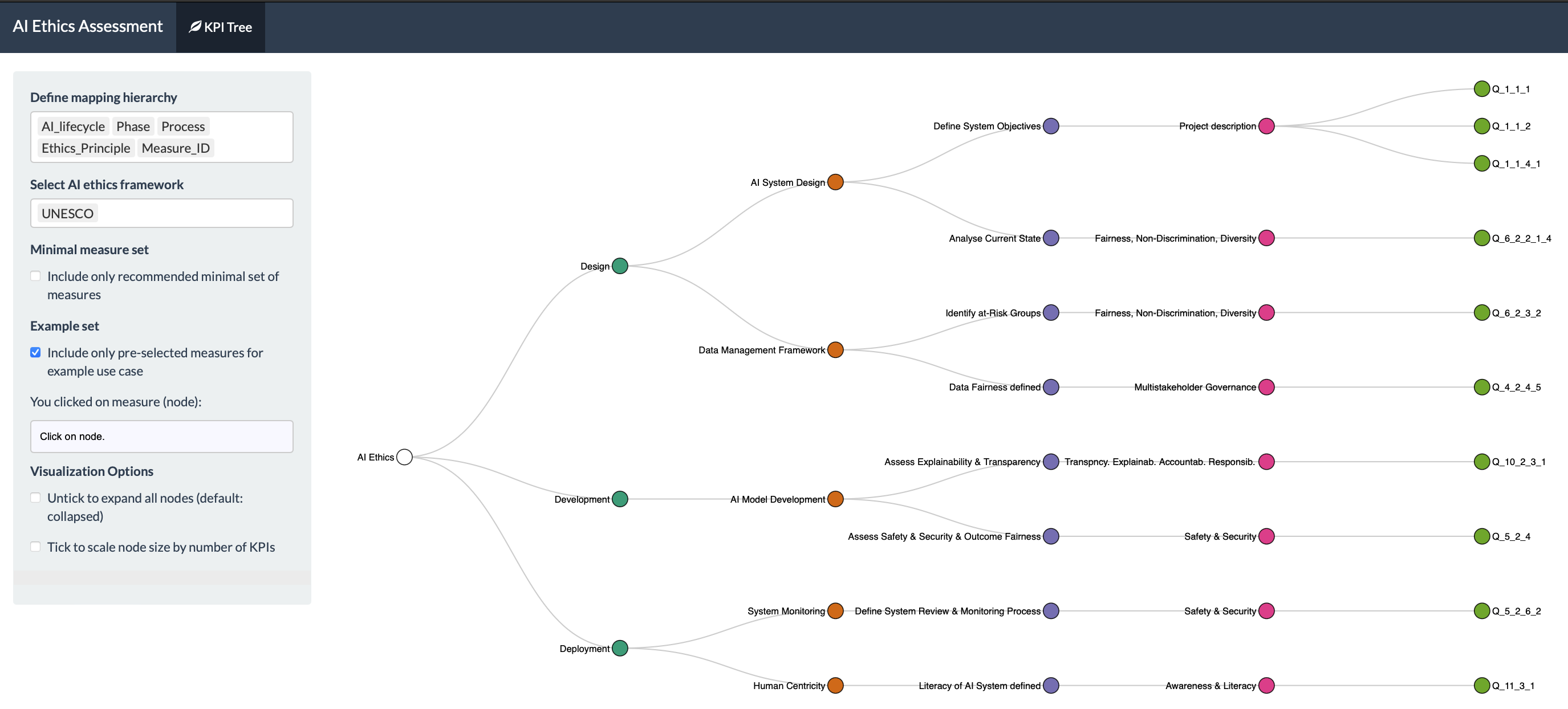Select the green Q_1_1_1 measure node
Screen dimensions: 1568x709
(1481, 89)
